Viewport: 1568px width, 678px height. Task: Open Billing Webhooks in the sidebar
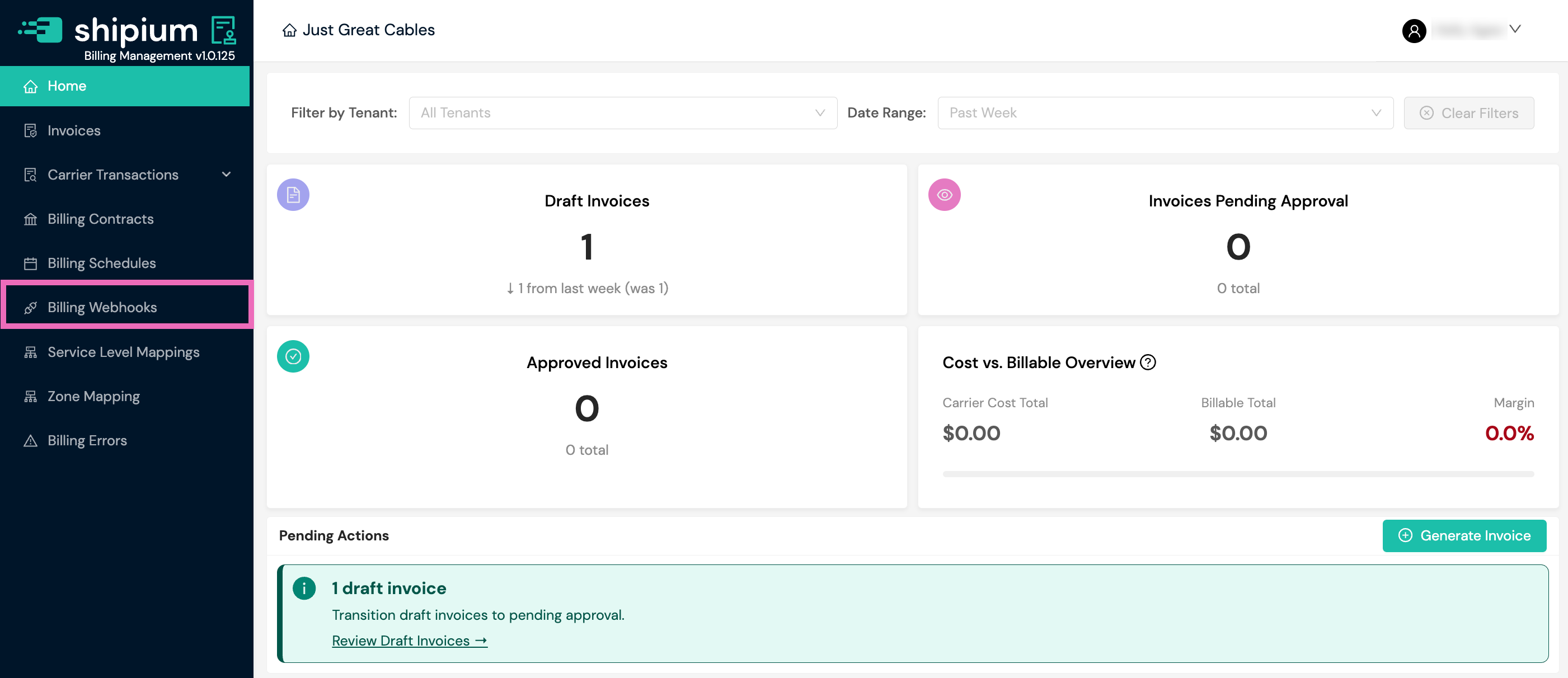tap(102, 307)
